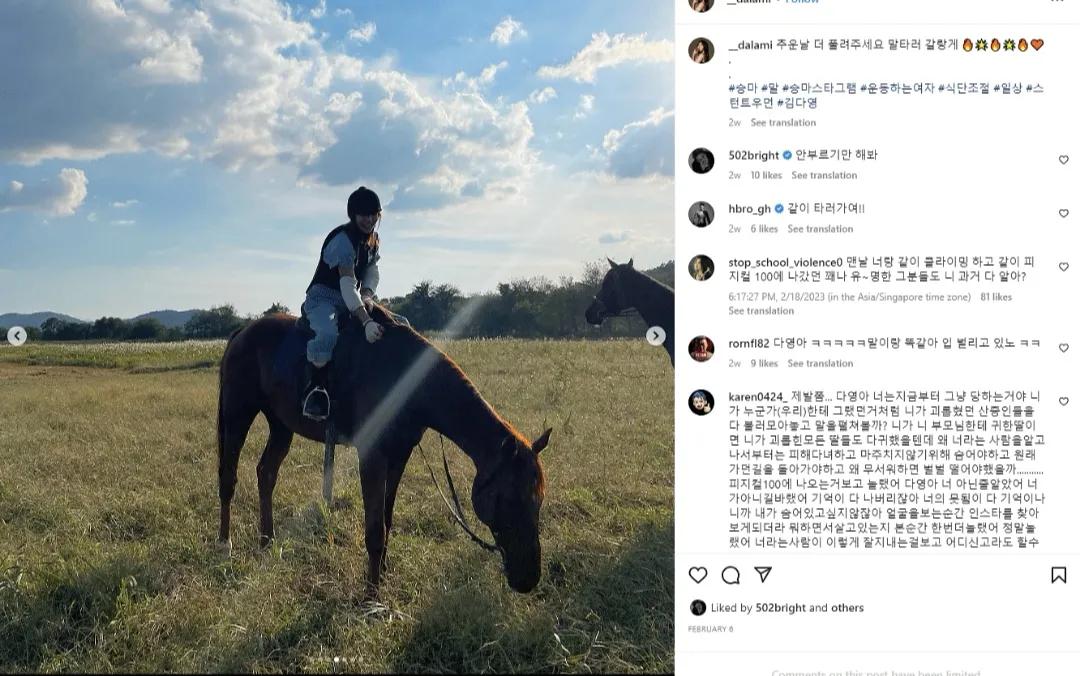The width and height of the screenshot is (1080, 676).
Task: Like 502bright's comment heart
Action: point(1063,160)
